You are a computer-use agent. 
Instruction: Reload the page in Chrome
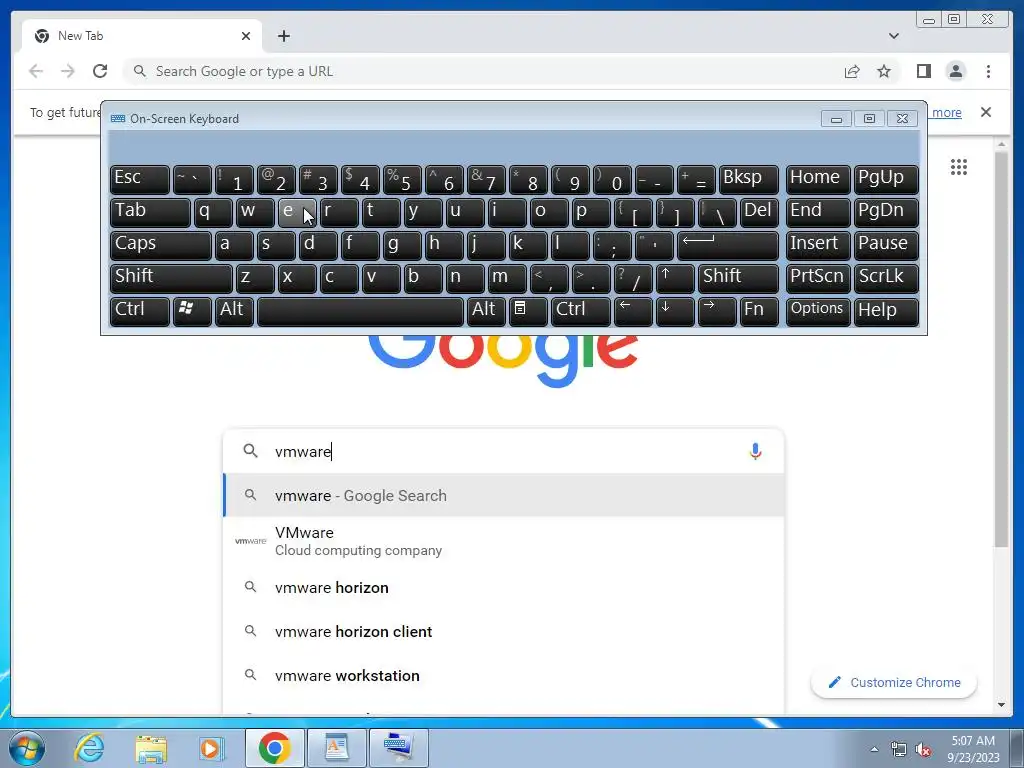(100, 71)
